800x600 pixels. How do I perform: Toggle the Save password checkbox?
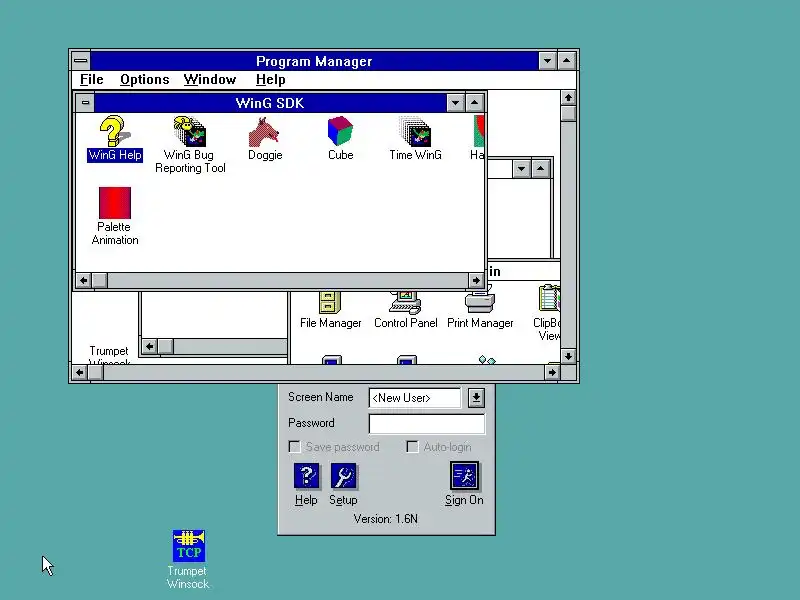coord(294,447)
